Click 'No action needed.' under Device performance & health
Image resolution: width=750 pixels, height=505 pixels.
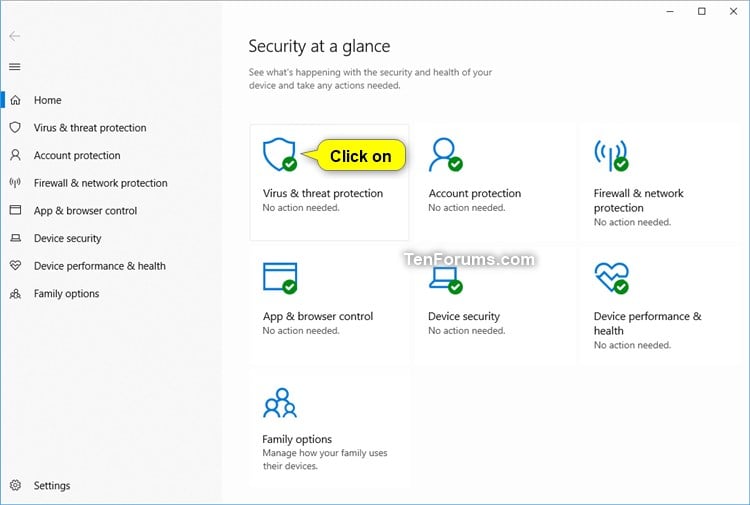[632, 345]
